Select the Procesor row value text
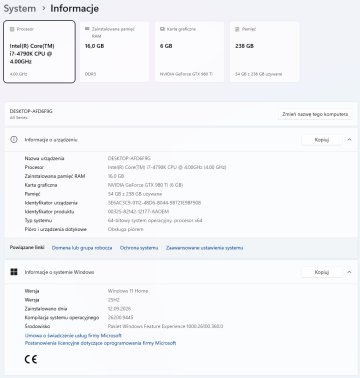 tap(167, 167)
